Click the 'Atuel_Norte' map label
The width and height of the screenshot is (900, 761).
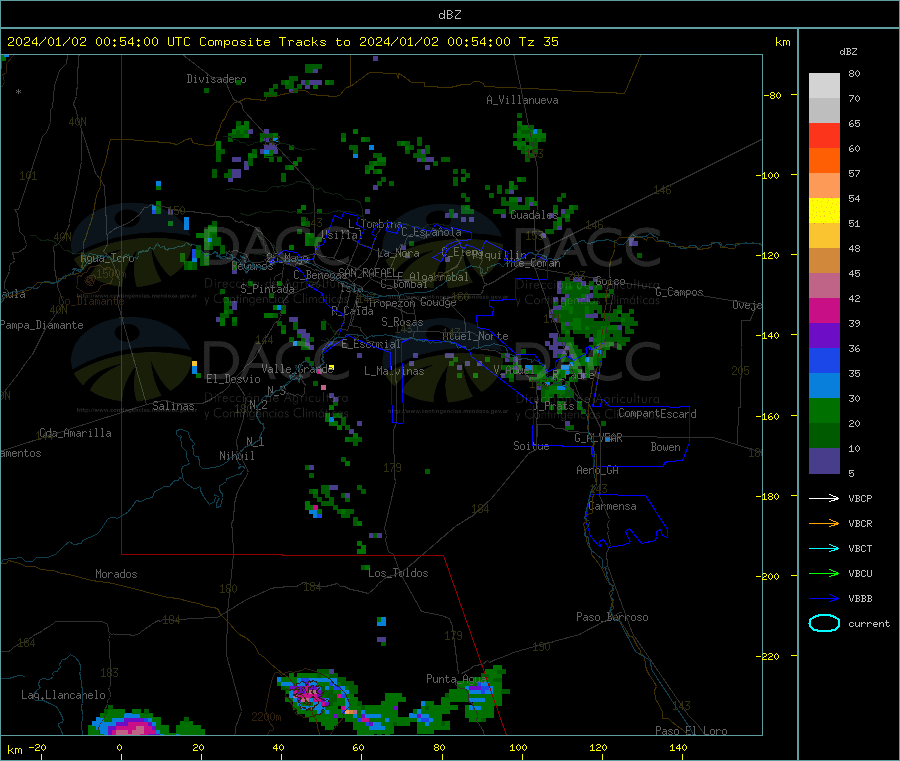[475, 336]
